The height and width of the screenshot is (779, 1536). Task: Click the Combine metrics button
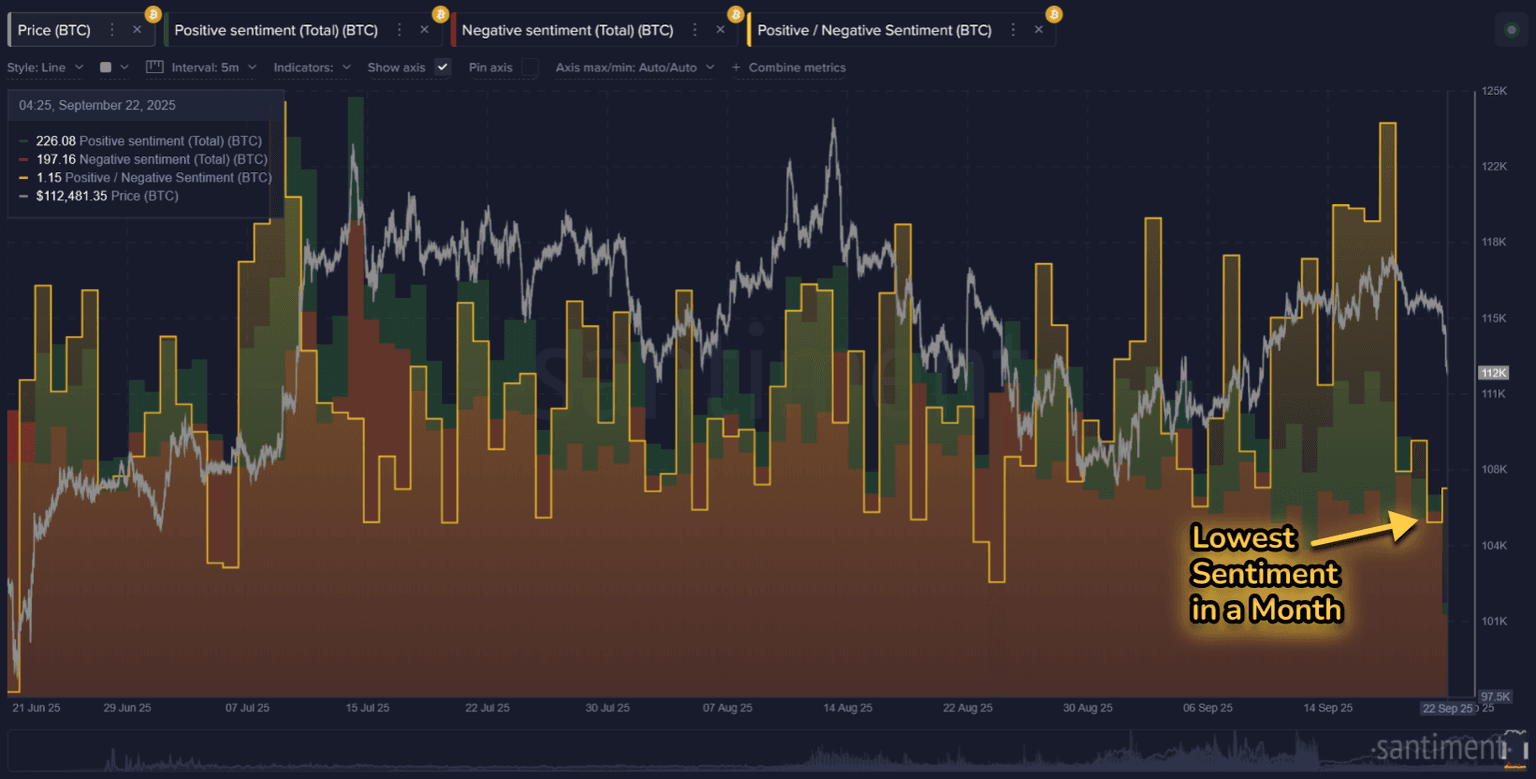(789, 67)
